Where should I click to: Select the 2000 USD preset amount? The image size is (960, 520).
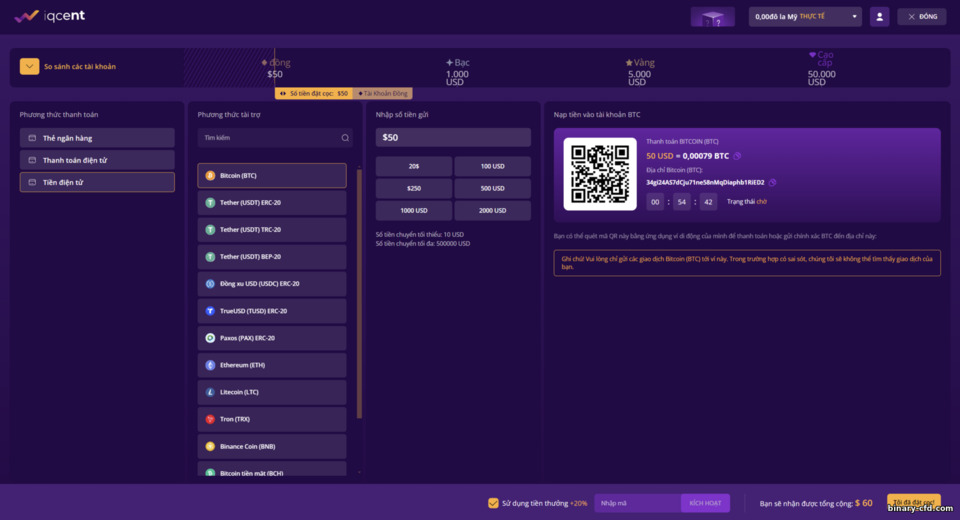[492, 211]
